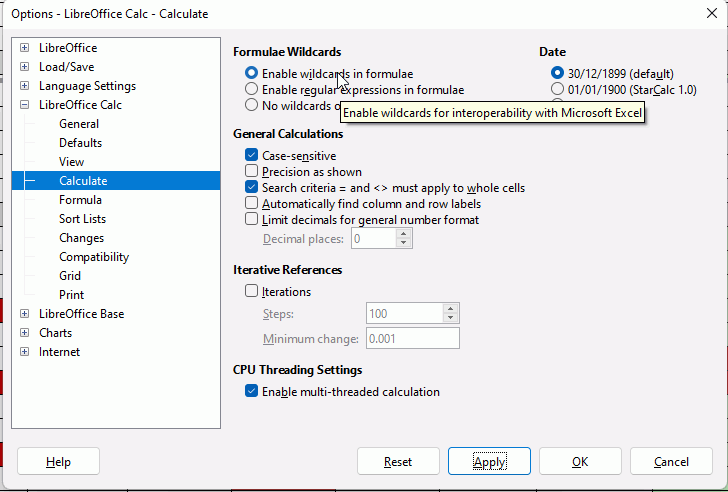This screenshot has height=492, width=728.
Task: Expand the Internet tree node
Action: (x=25, y=352)
